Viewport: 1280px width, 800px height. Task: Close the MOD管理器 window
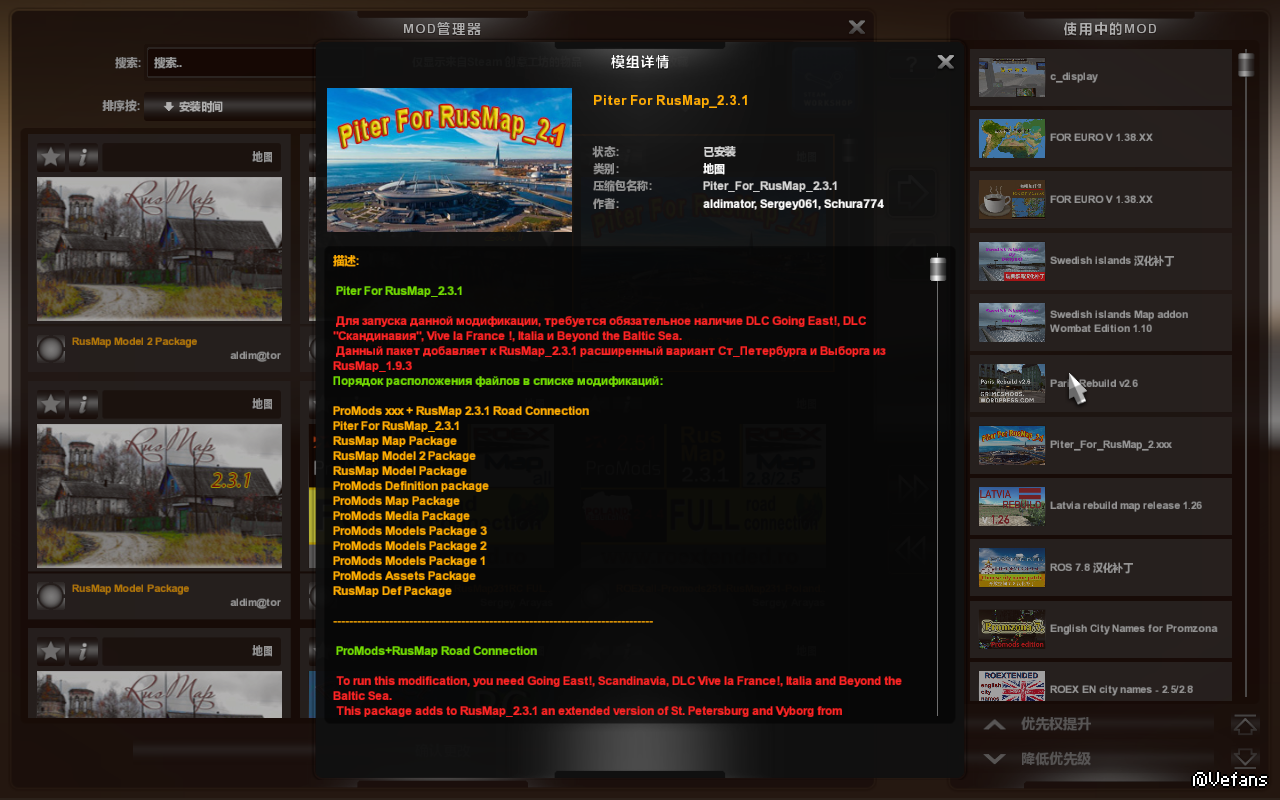coord(856,28)
